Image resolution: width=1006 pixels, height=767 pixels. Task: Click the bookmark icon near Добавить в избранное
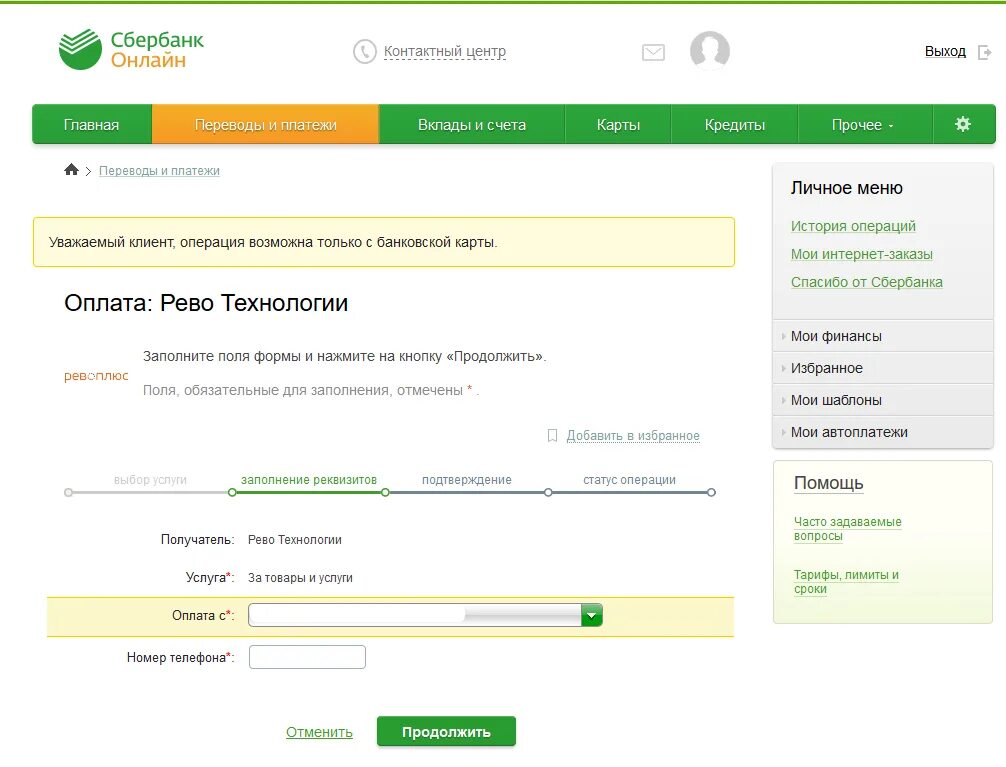coord(552,436)
